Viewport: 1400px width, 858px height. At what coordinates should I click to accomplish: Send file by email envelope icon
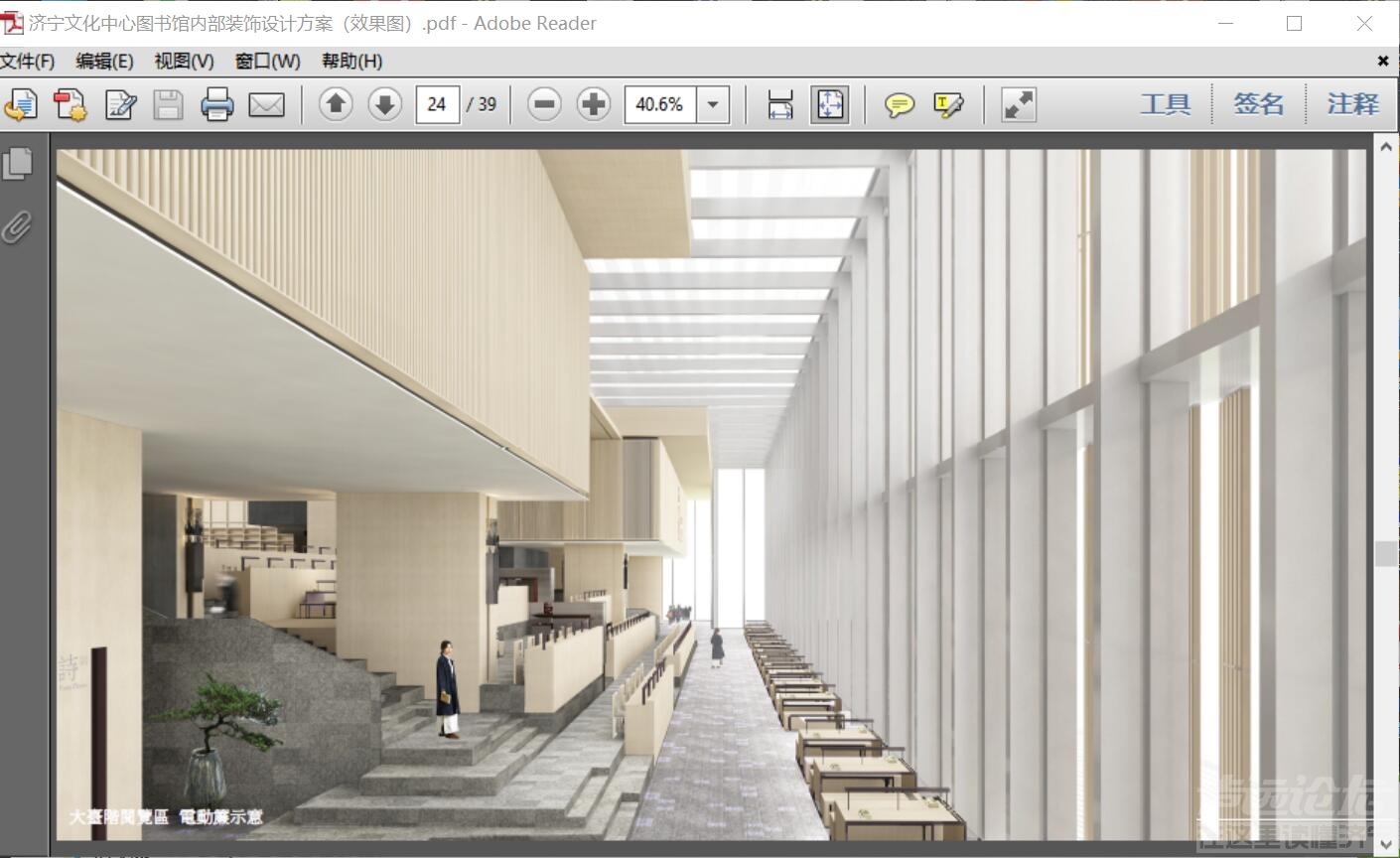point(266,104)
